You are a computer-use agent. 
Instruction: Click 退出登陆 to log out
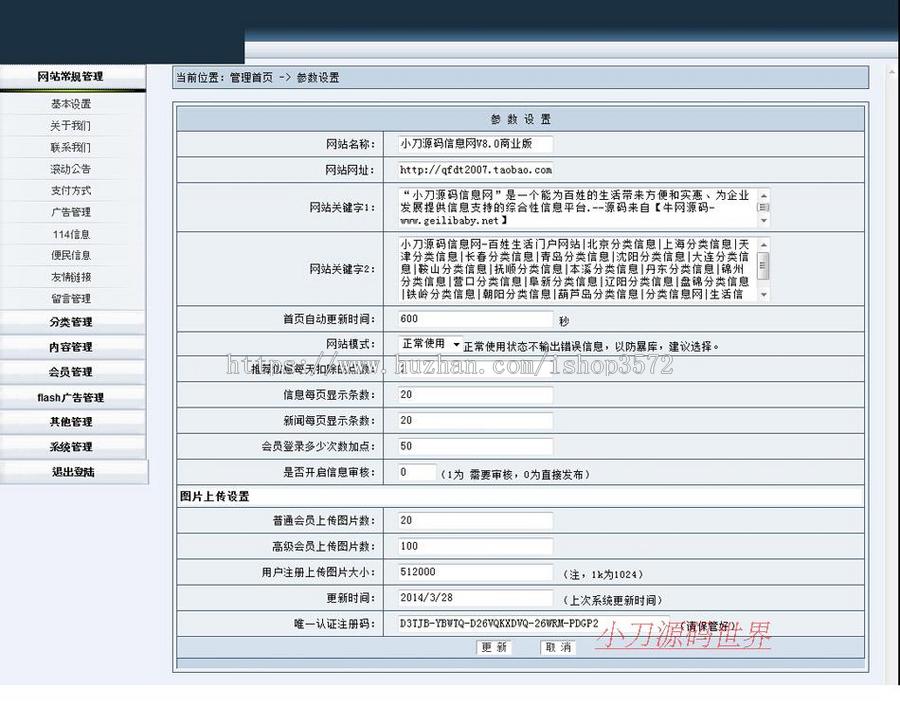(x=70, y=471)
